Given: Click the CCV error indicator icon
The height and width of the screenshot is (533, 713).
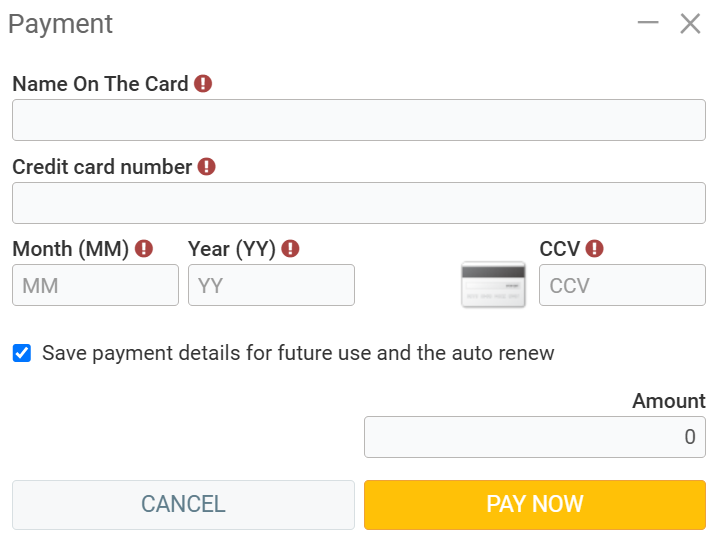Looking at the screenshot, I should tap(595, 249).
